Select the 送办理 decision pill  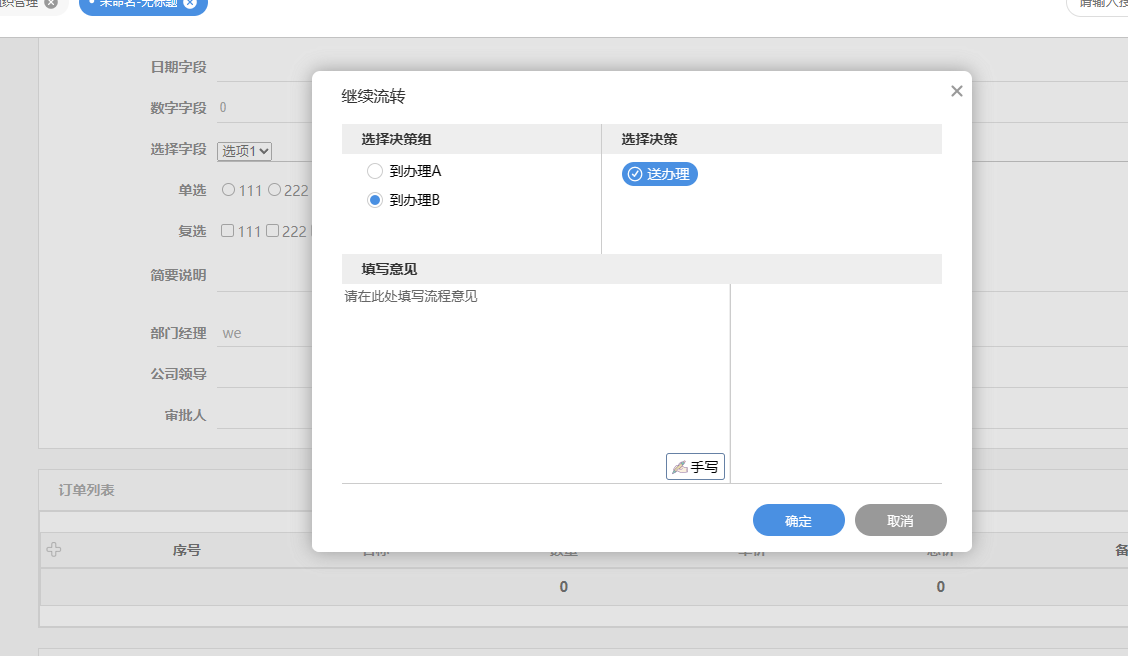[660, 174]
